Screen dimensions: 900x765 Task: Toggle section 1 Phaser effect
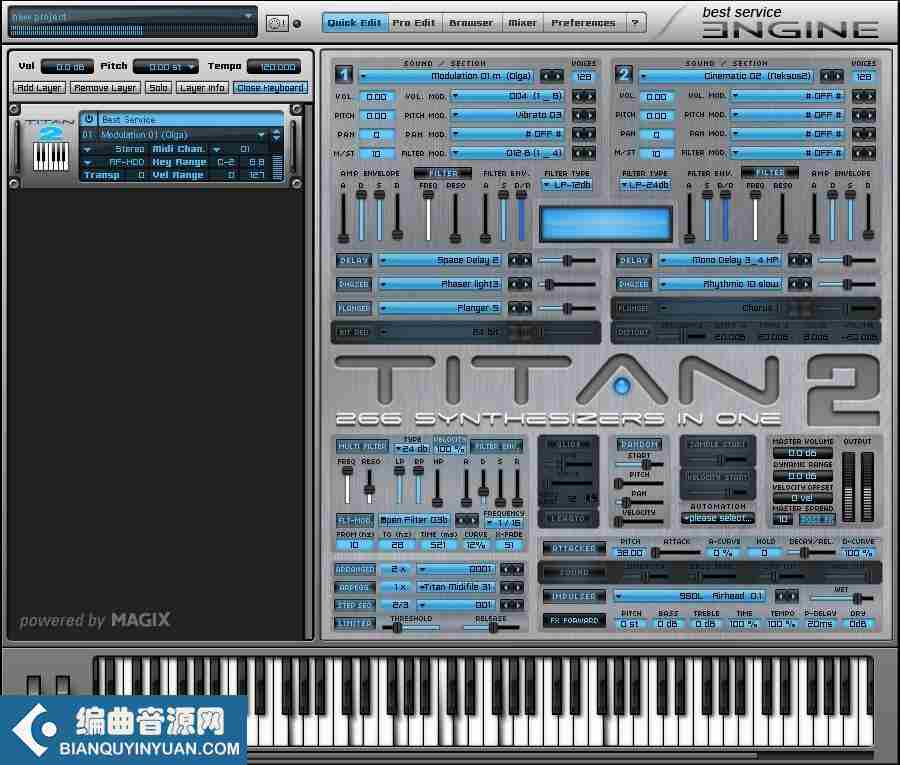354,284
